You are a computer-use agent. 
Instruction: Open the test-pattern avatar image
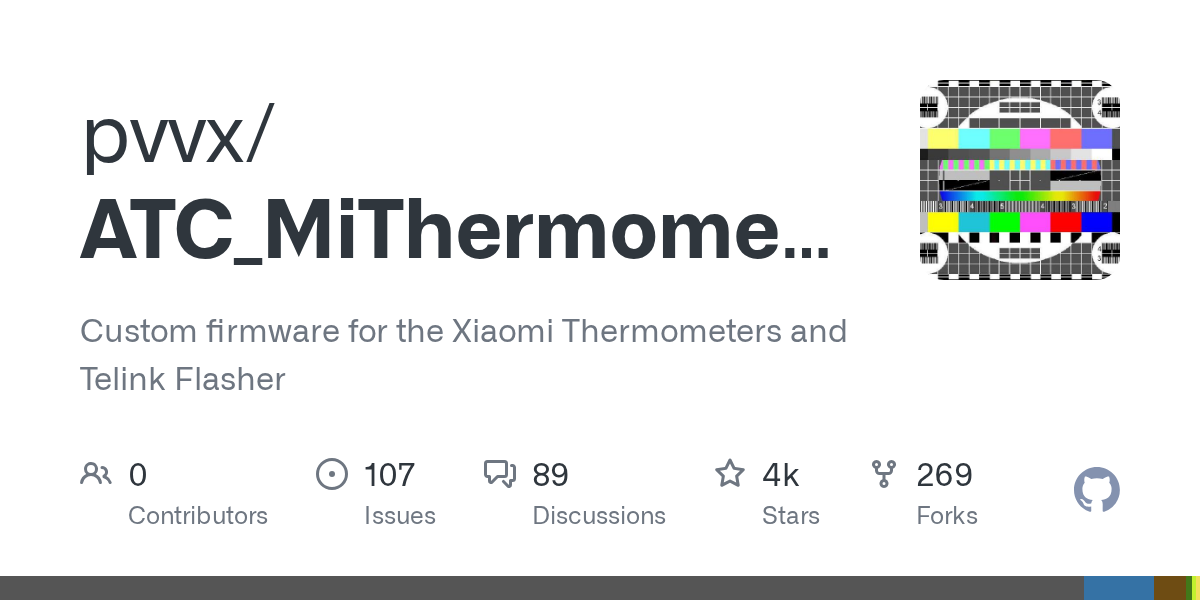[1019, 179]
